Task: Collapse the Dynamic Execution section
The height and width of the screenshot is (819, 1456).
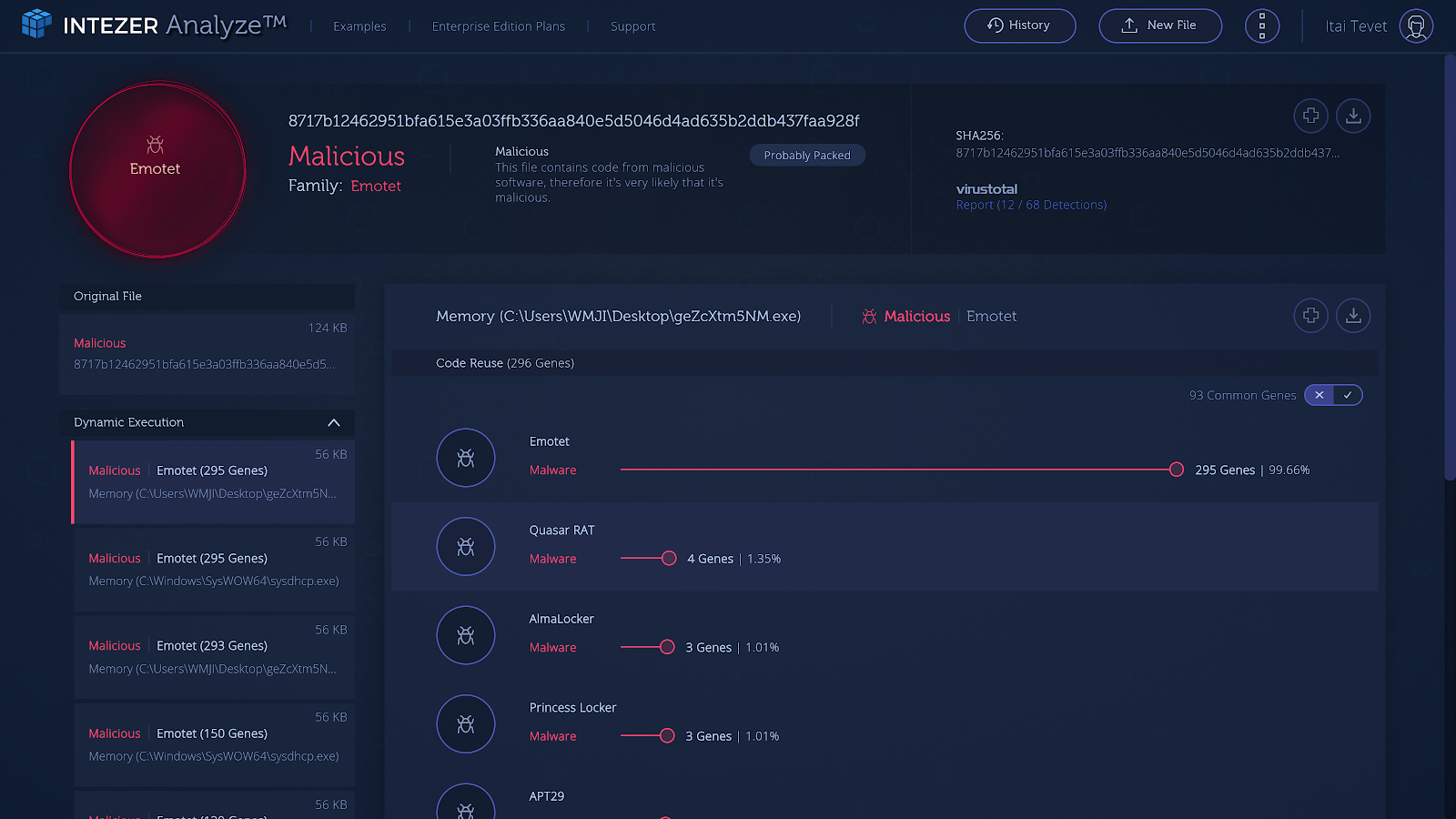Action: point(333,422)
